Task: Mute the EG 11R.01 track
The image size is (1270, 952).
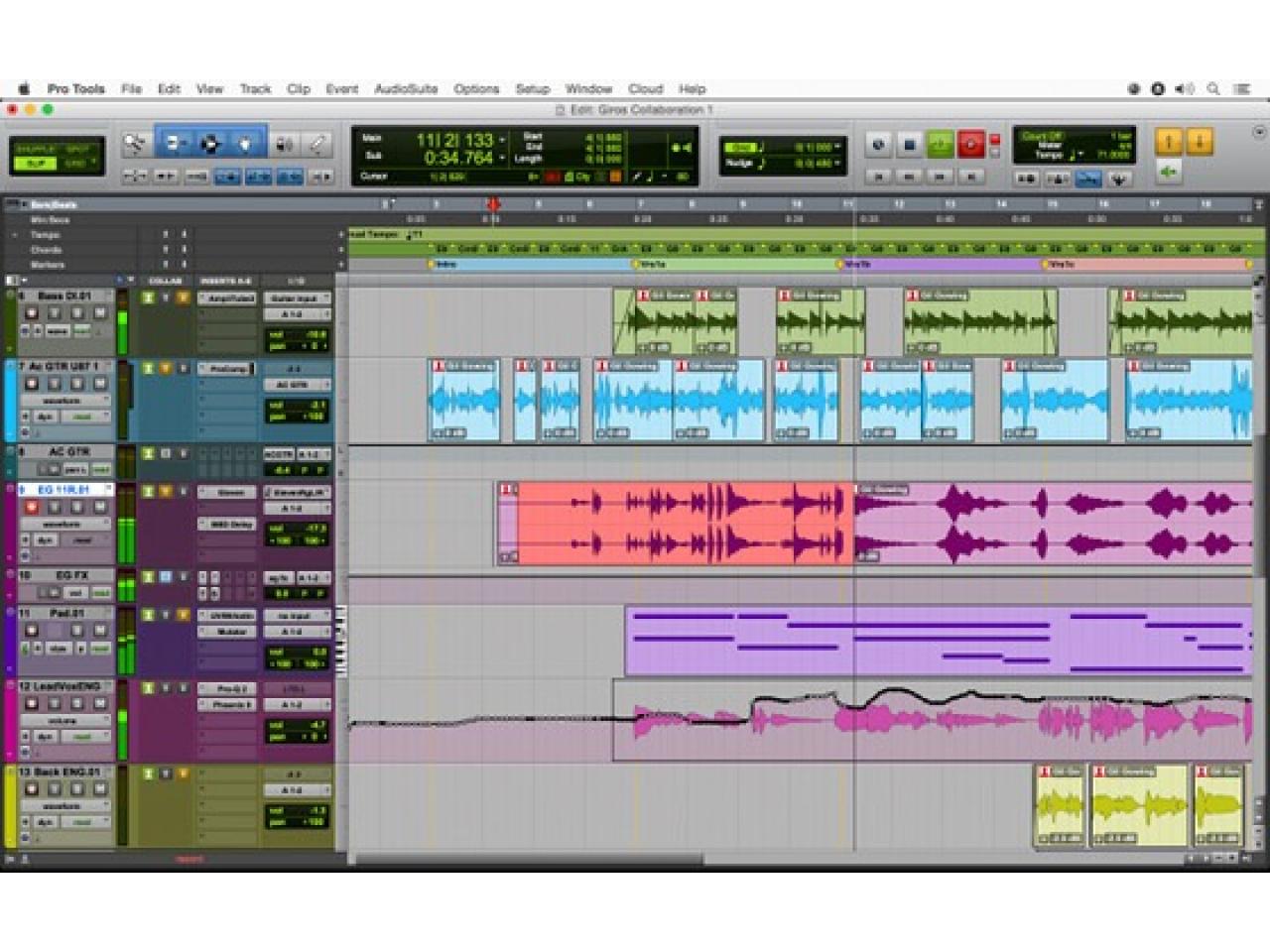Action: tap(99, 507)
